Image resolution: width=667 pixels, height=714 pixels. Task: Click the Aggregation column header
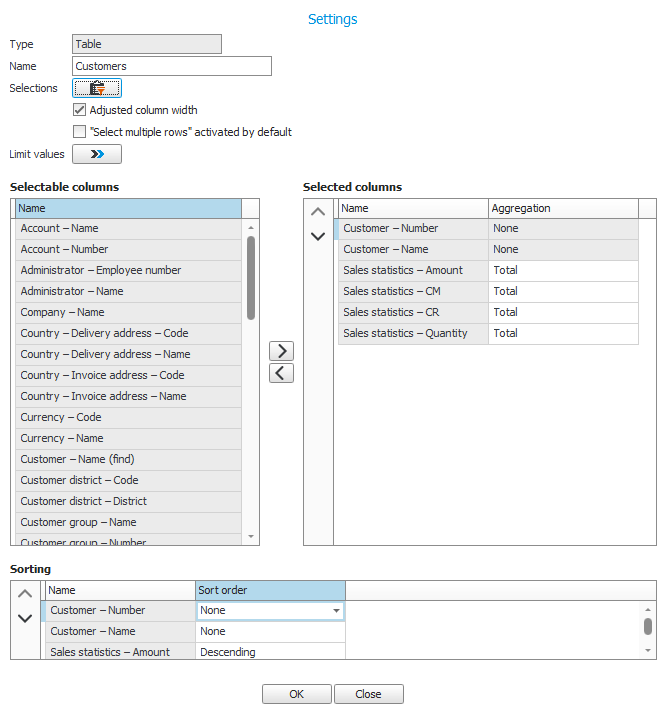pyautogui.click(x=562, y=208)
